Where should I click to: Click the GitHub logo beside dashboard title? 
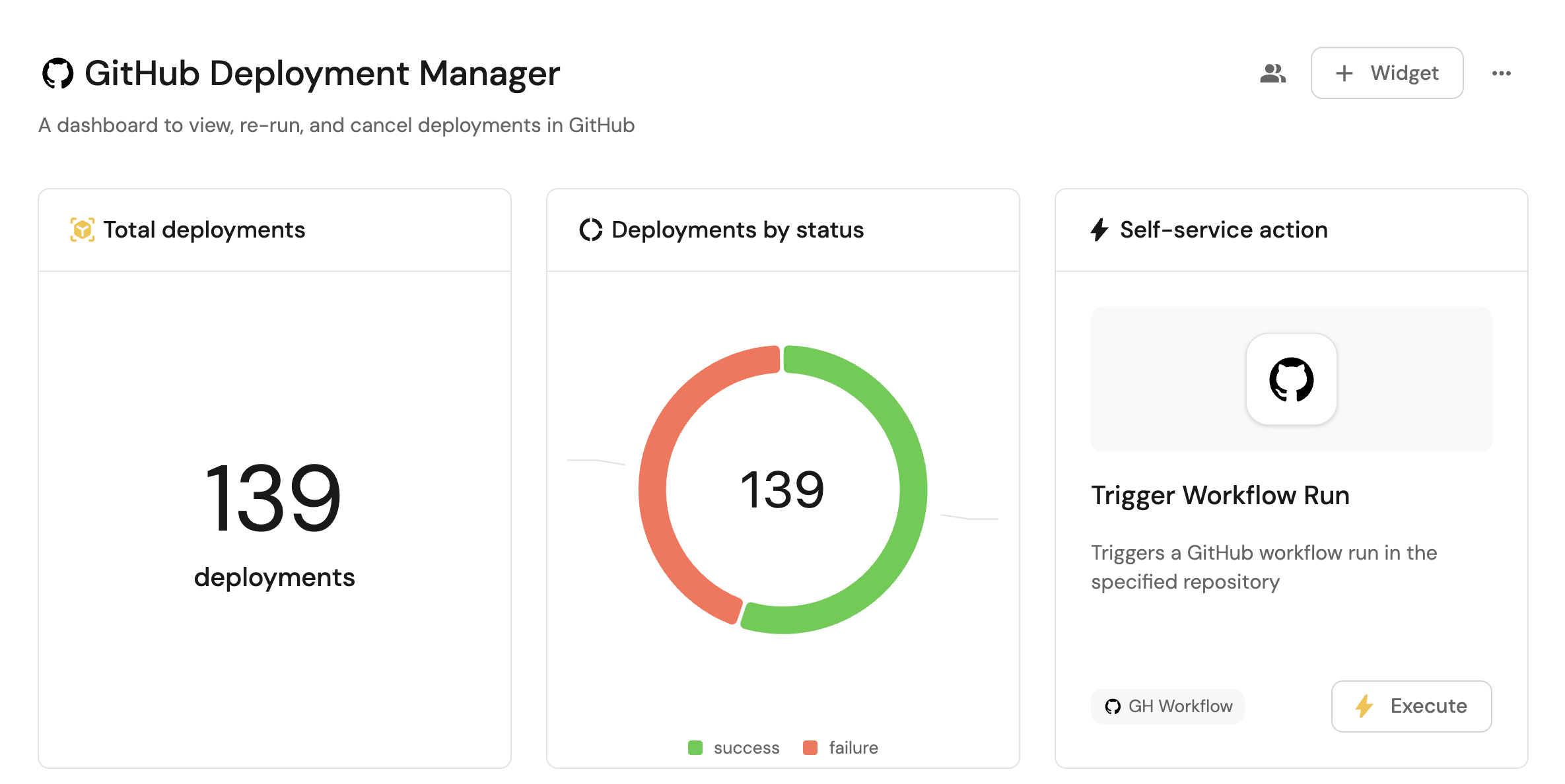[x=57, y=73]
